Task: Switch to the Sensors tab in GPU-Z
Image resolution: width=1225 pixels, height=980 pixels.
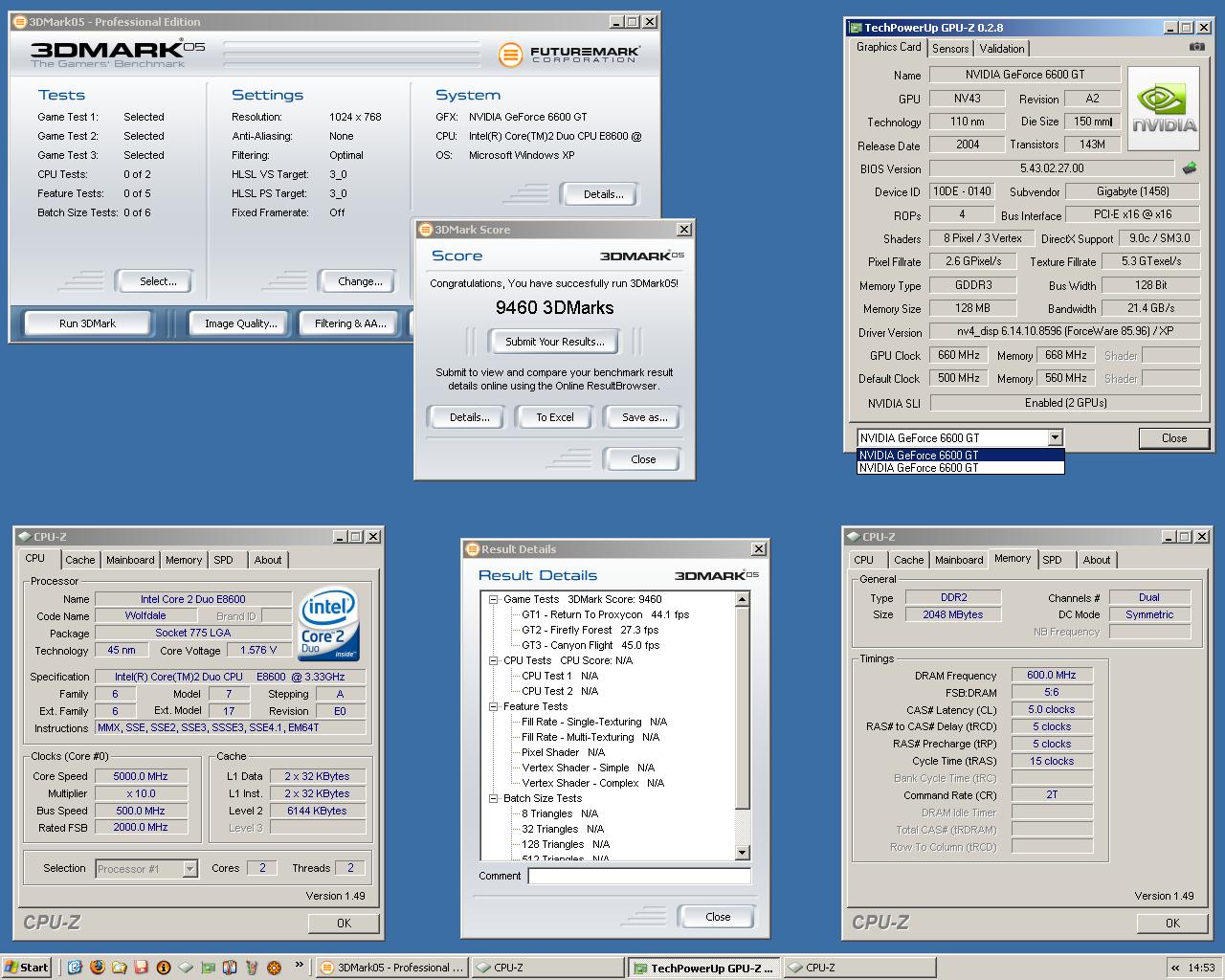Action: click(950, 48)
